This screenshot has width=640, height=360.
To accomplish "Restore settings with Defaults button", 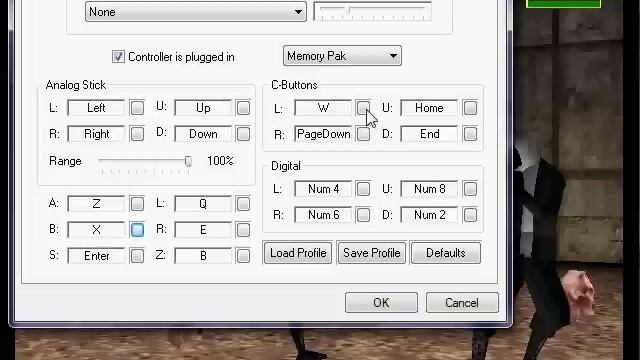I will coord(446,253).
